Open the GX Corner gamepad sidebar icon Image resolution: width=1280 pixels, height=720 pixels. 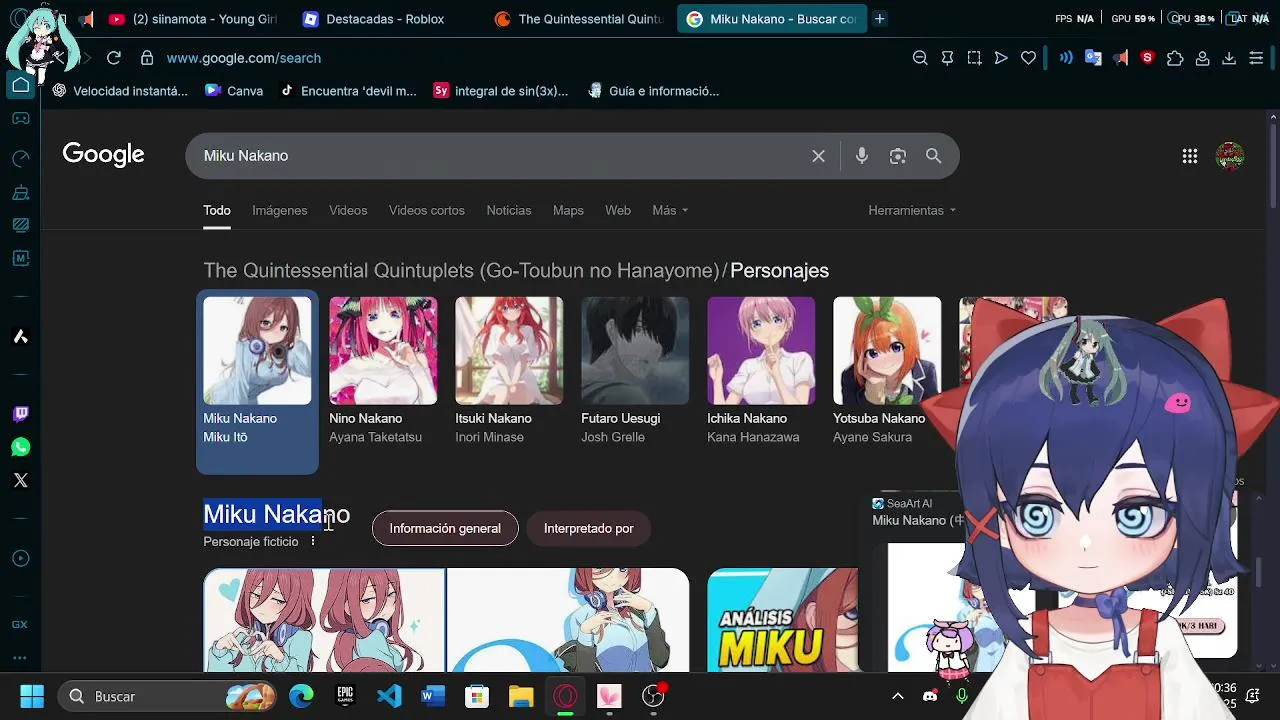point(20,119)
